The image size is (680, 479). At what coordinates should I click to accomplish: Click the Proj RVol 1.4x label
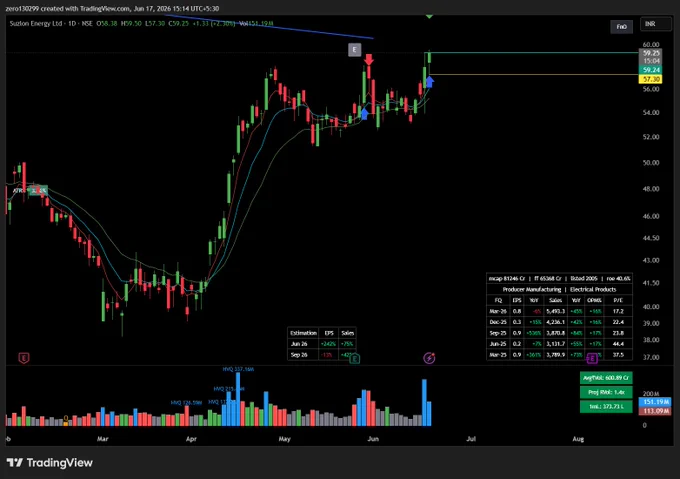[x=606, y=392]
